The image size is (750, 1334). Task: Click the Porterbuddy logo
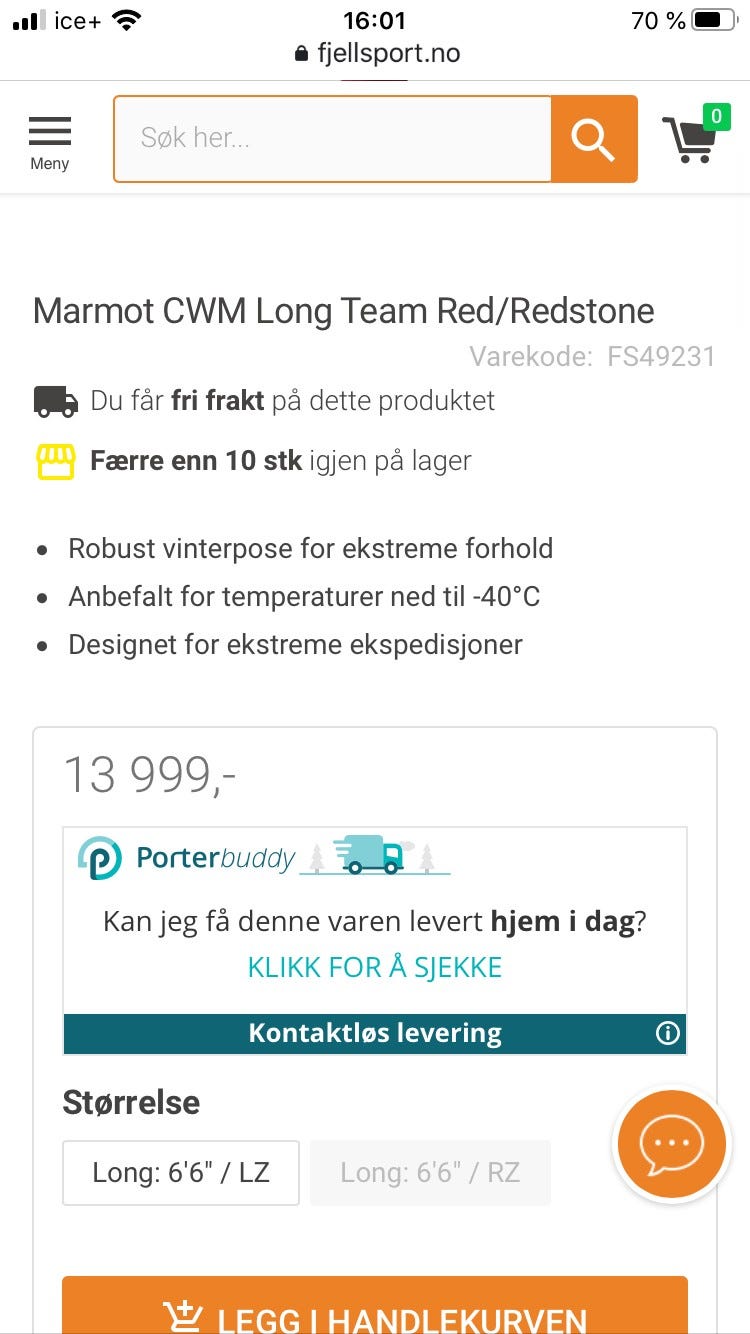(187, 858)
